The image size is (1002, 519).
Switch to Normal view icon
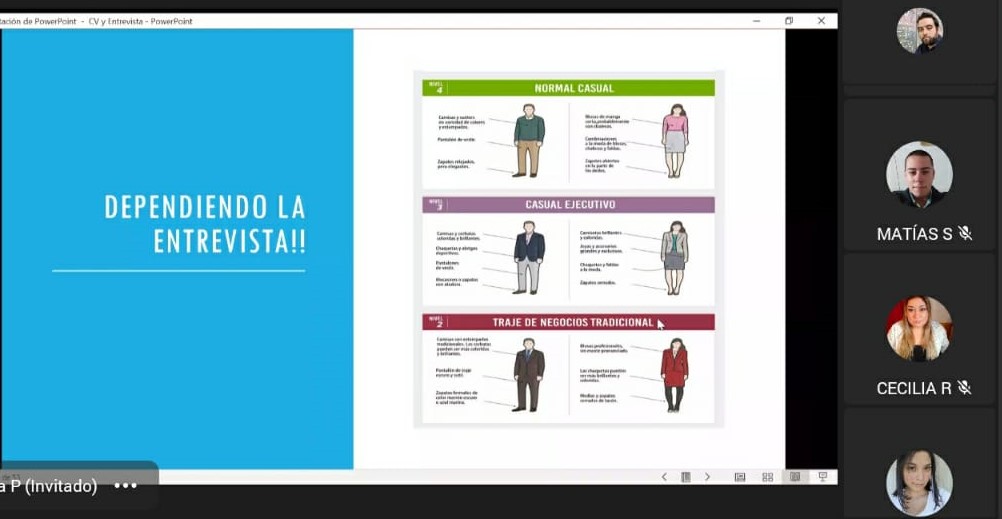point(740,477)
